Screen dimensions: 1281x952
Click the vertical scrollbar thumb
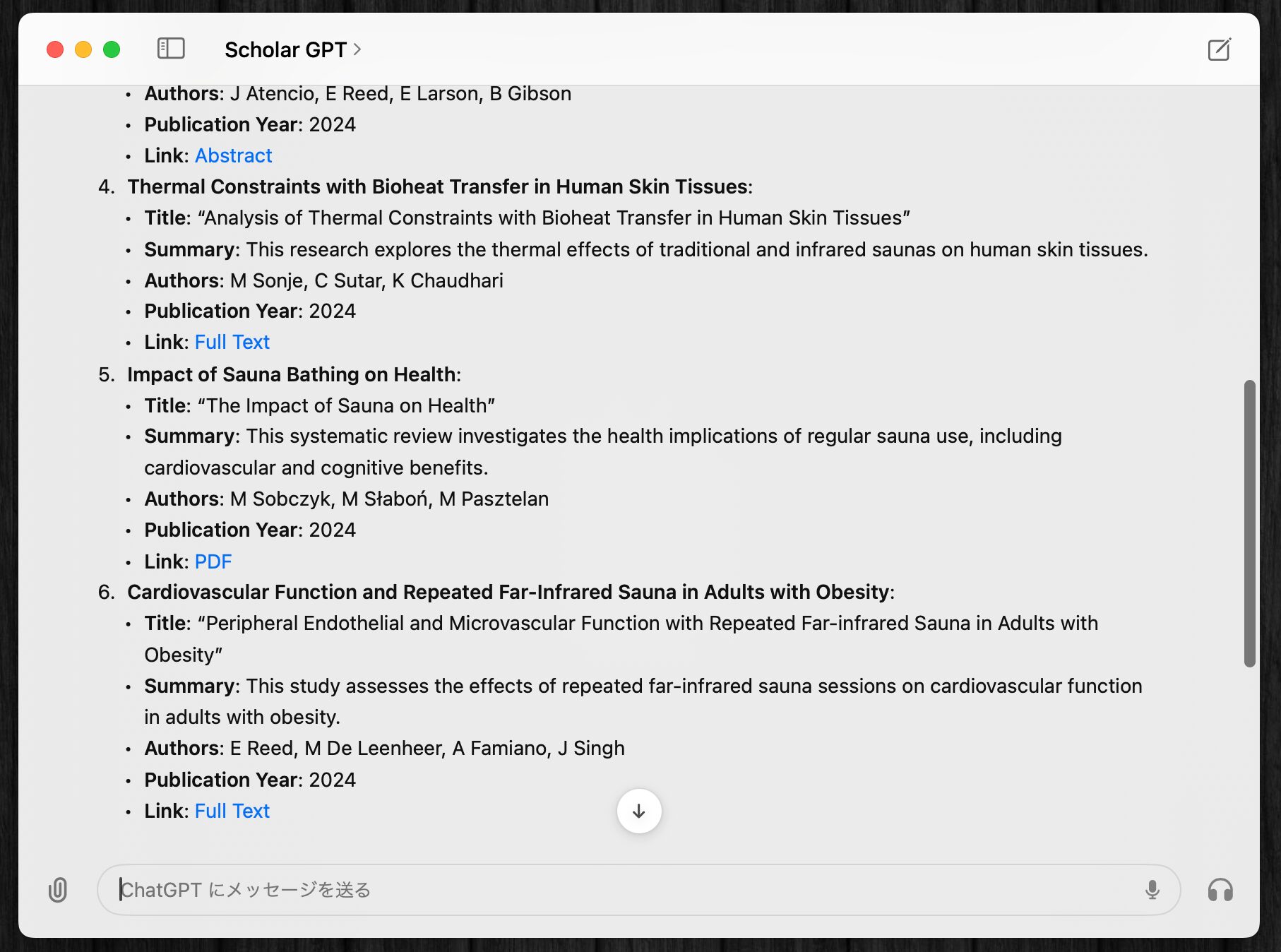coord(1249,523)
